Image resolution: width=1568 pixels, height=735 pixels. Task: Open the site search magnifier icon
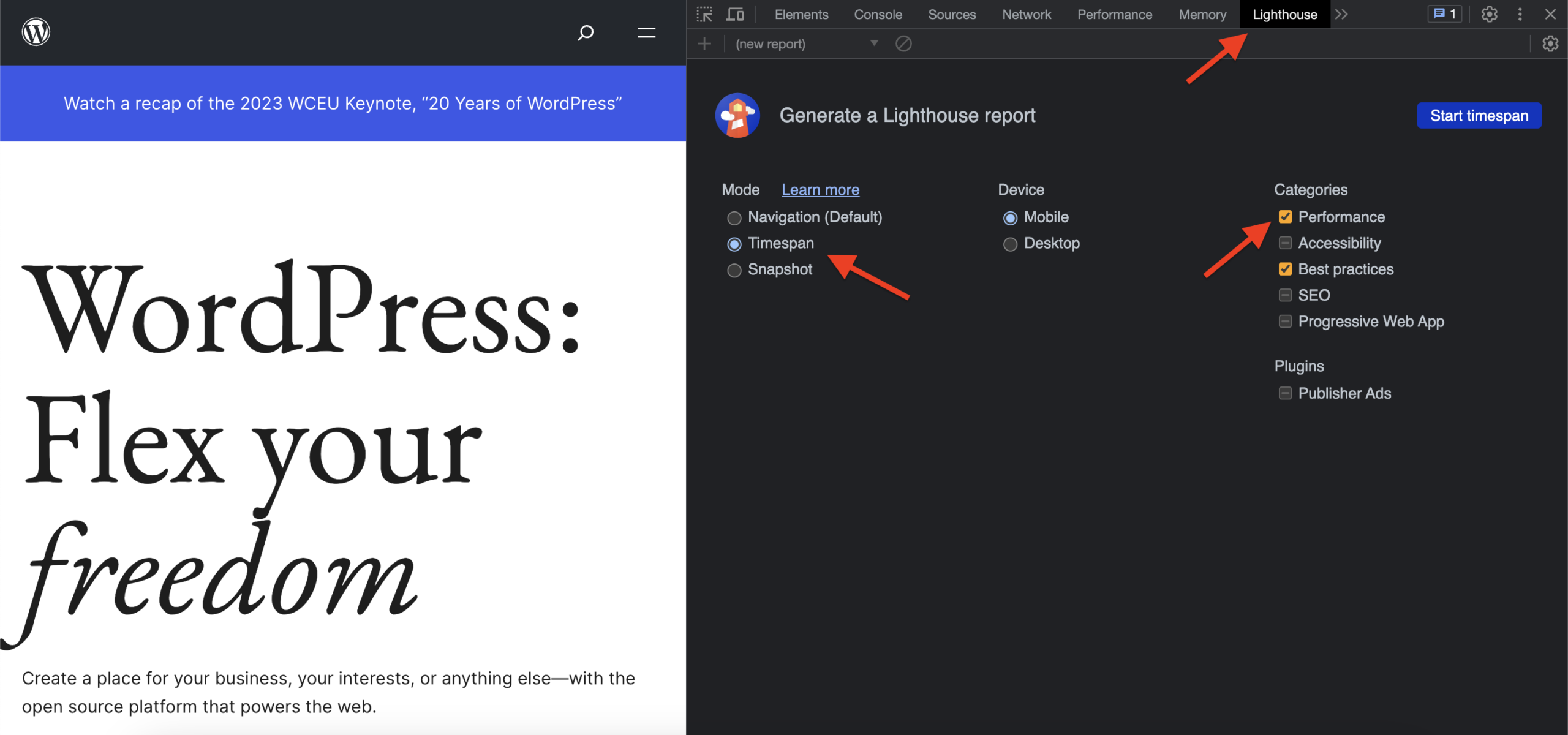click(586, 32)
